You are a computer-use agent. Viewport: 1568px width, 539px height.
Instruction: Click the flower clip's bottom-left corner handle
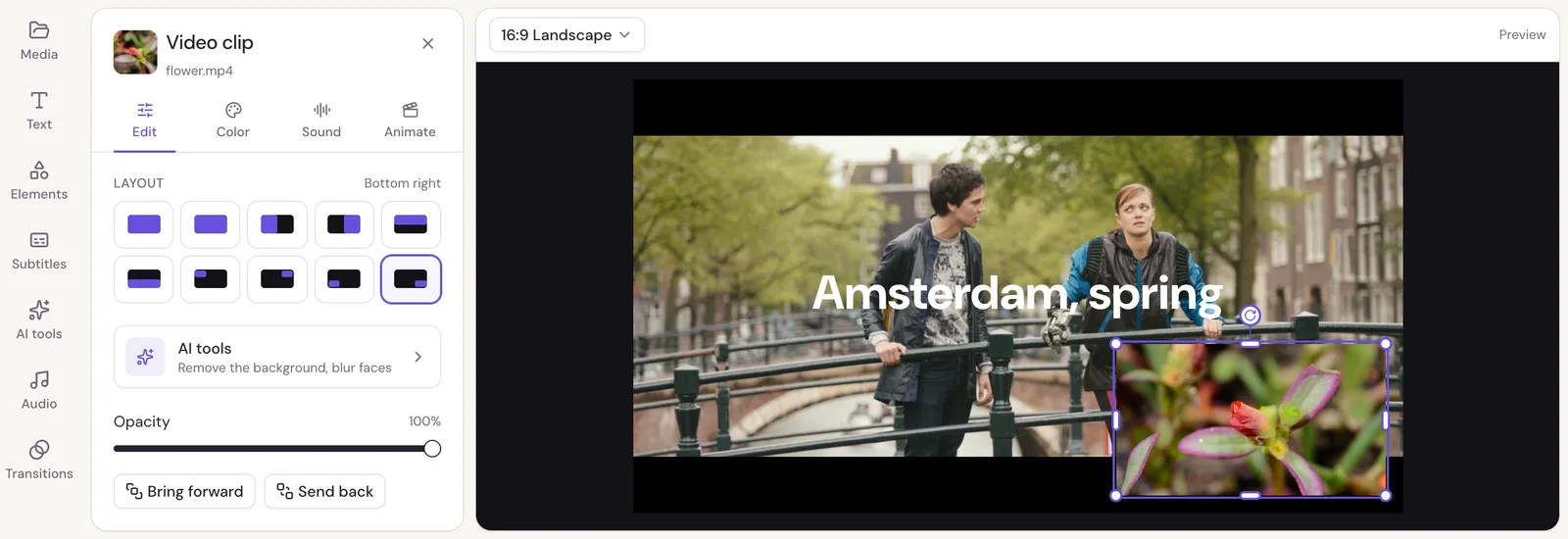[x=1115, y=496]
